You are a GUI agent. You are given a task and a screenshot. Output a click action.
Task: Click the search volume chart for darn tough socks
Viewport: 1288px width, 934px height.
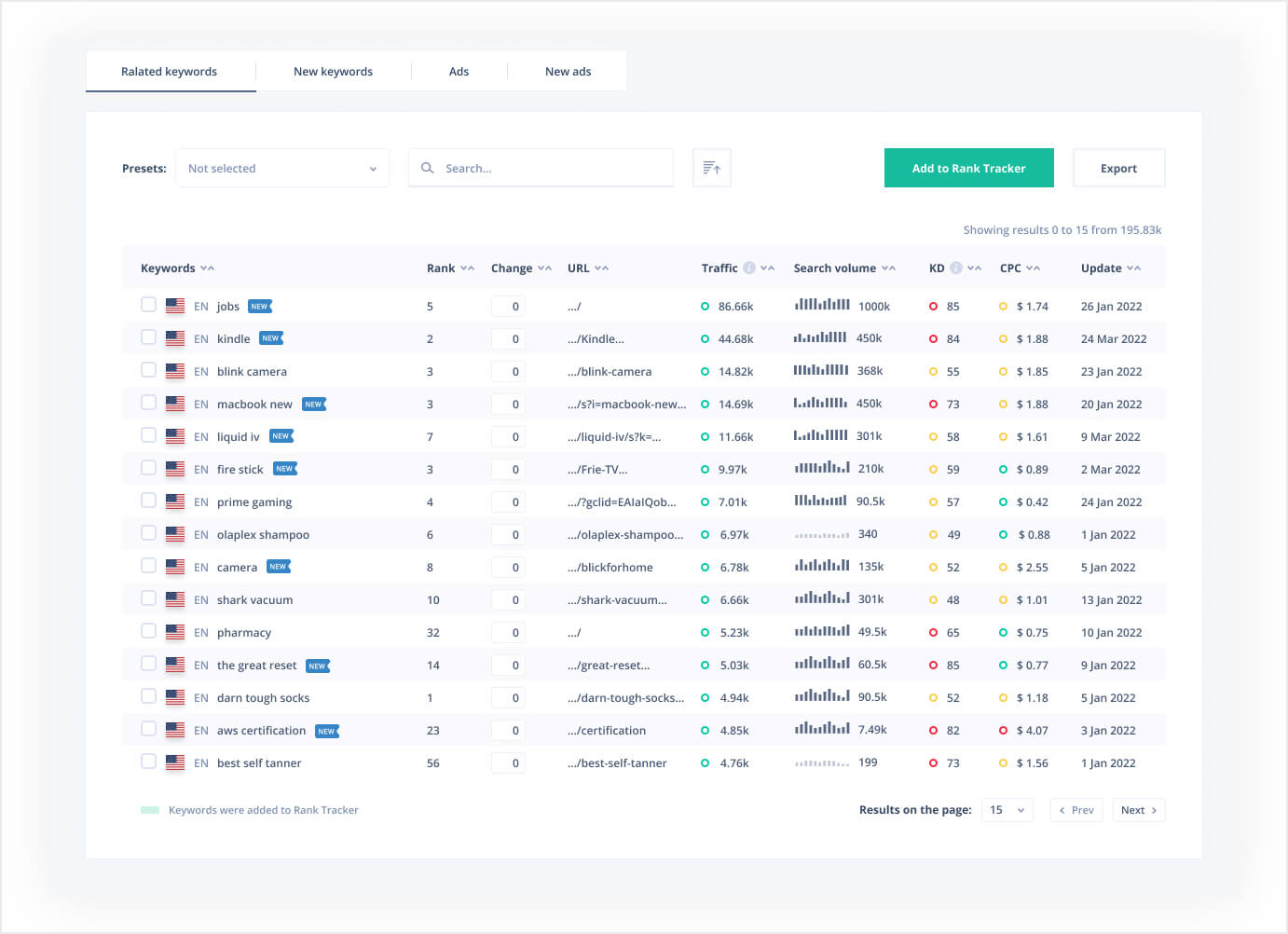tap(822, 695)
